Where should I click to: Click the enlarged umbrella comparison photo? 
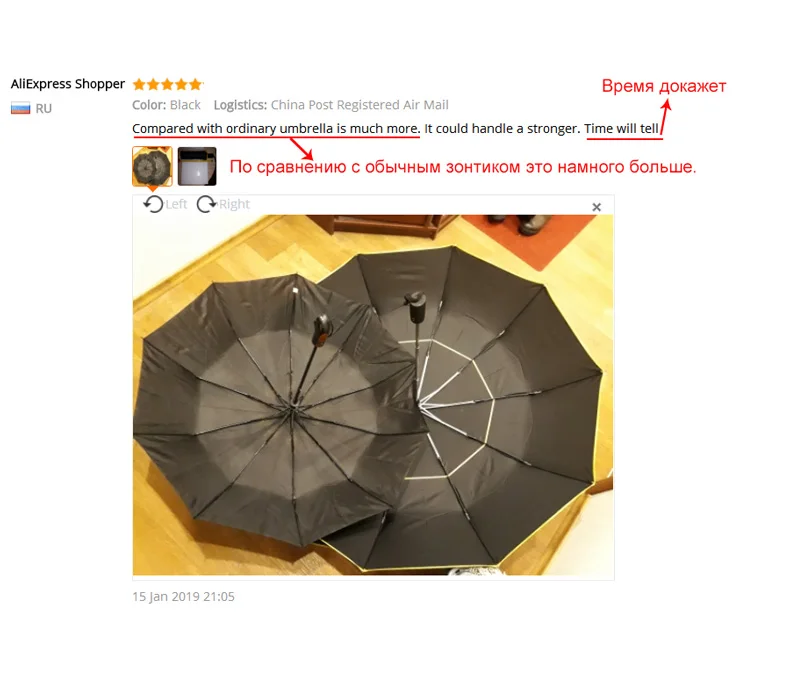373,395
